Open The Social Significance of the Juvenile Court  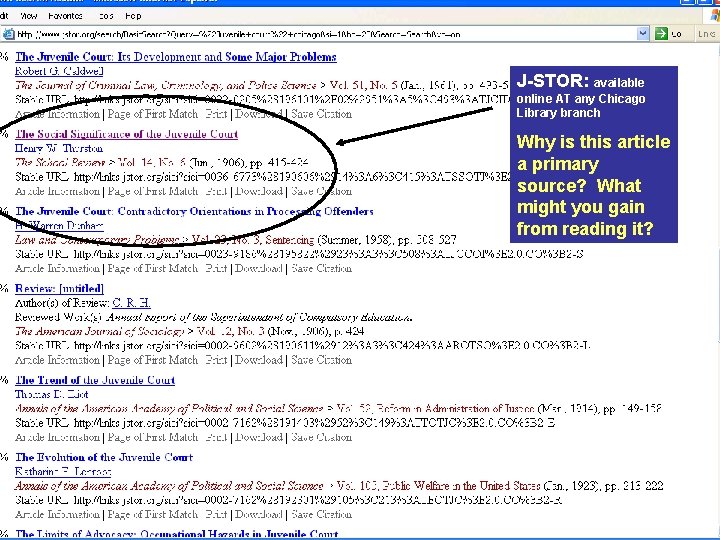(126, 134)
